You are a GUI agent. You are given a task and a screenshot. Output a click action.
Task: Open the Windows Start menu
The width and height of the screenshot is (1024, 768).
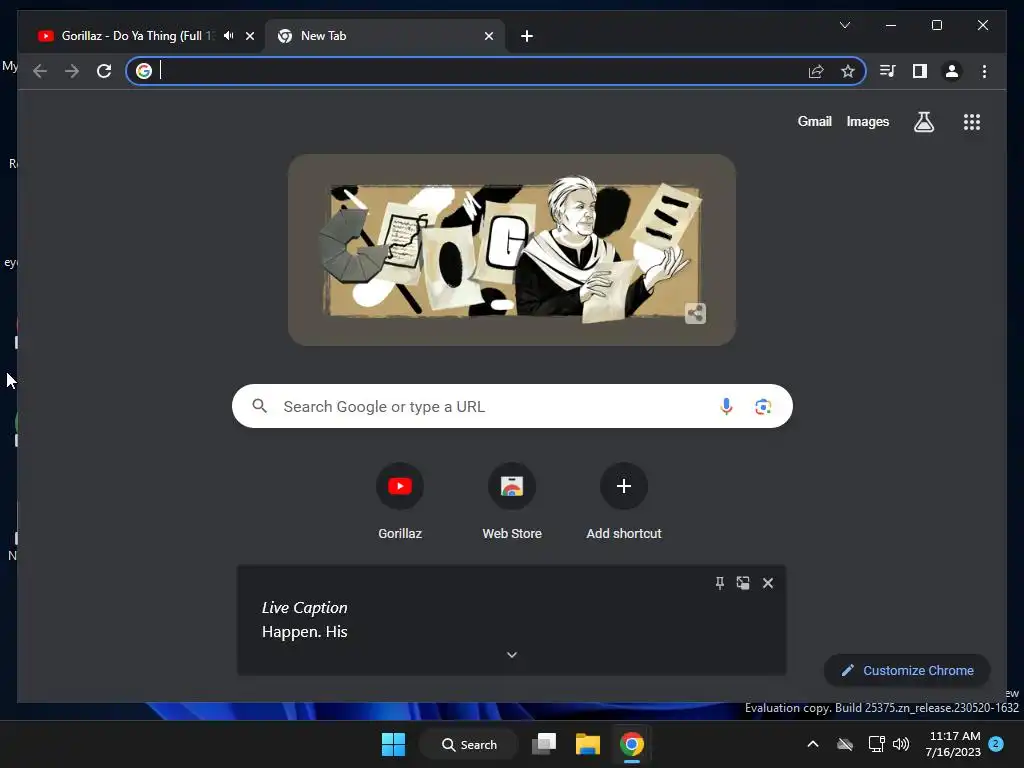coord(393,744)
